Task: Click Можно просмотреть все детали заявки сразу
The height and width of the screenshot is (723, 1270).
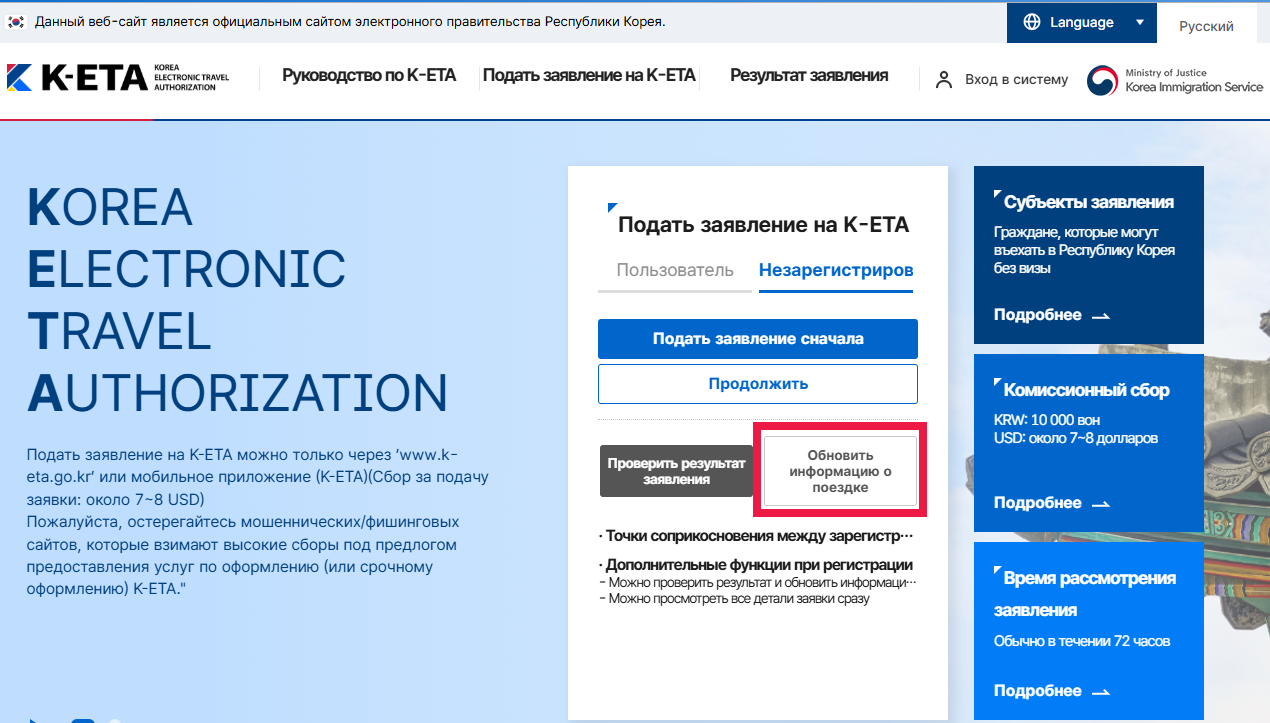Action: coord(735,598)
